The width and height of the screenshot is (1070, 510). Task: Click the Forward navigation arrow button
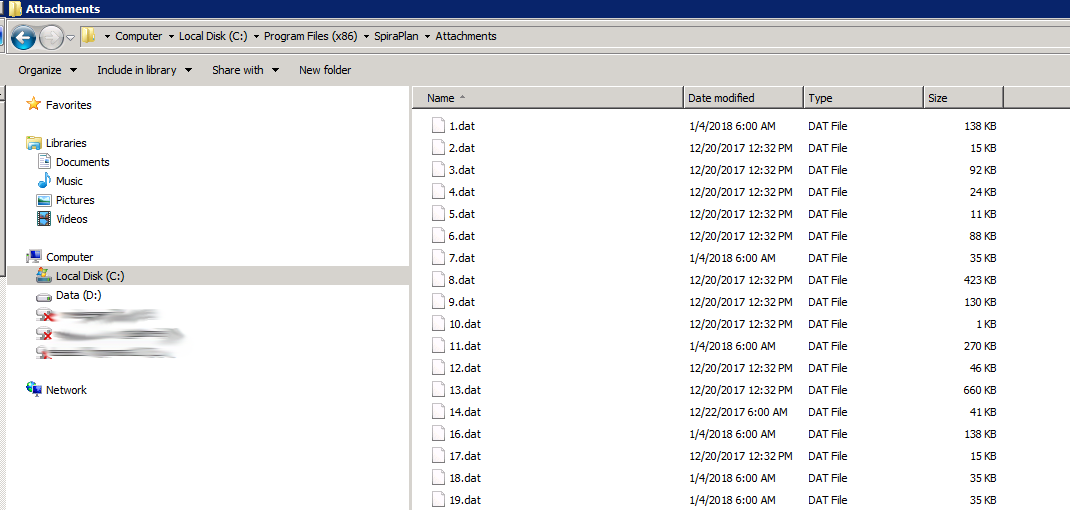(x=51, y=38)
